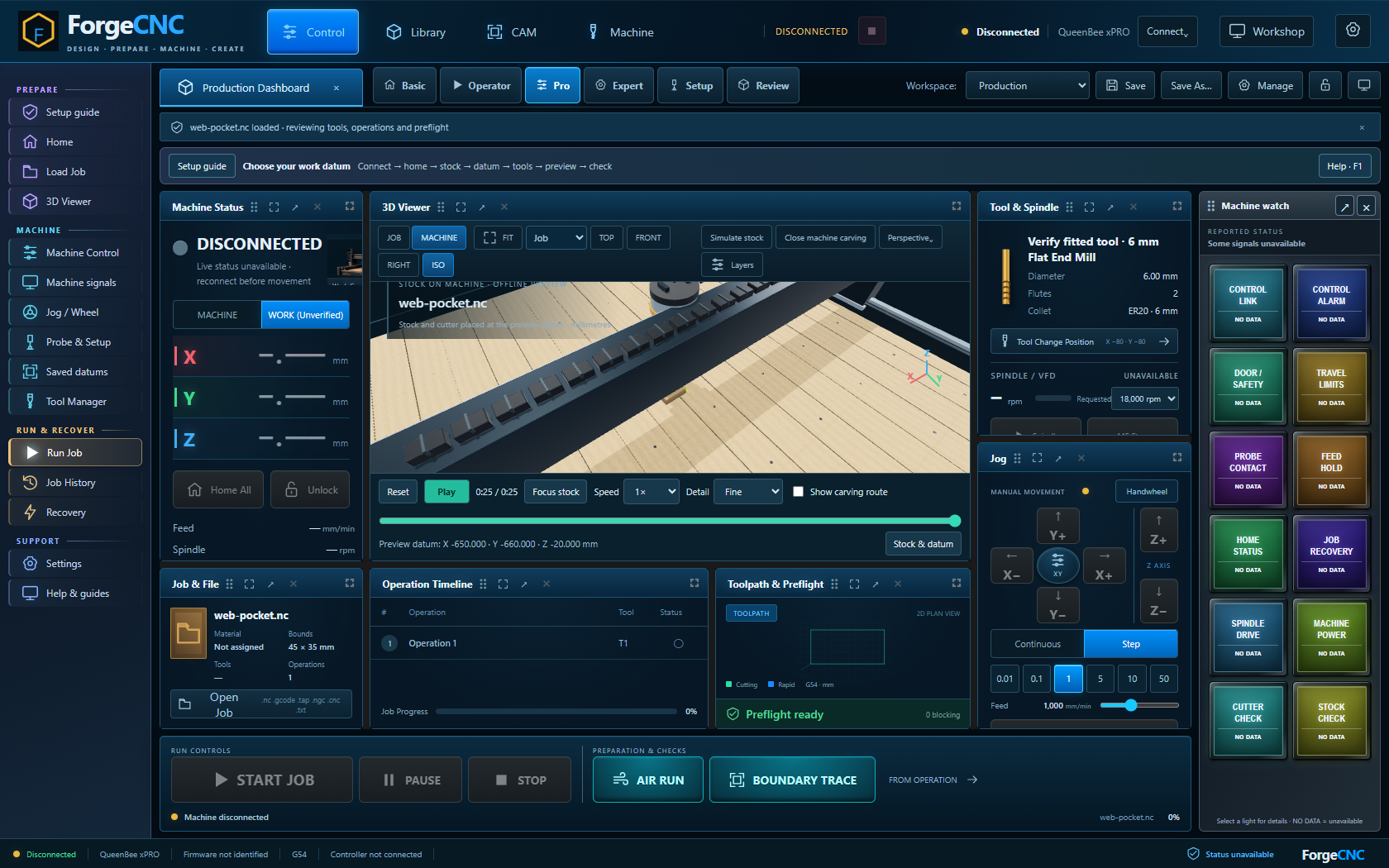Select Step jog mode
This screenshot has height=868, width=1389.
pyautogui.click(x=1131, y=644)
